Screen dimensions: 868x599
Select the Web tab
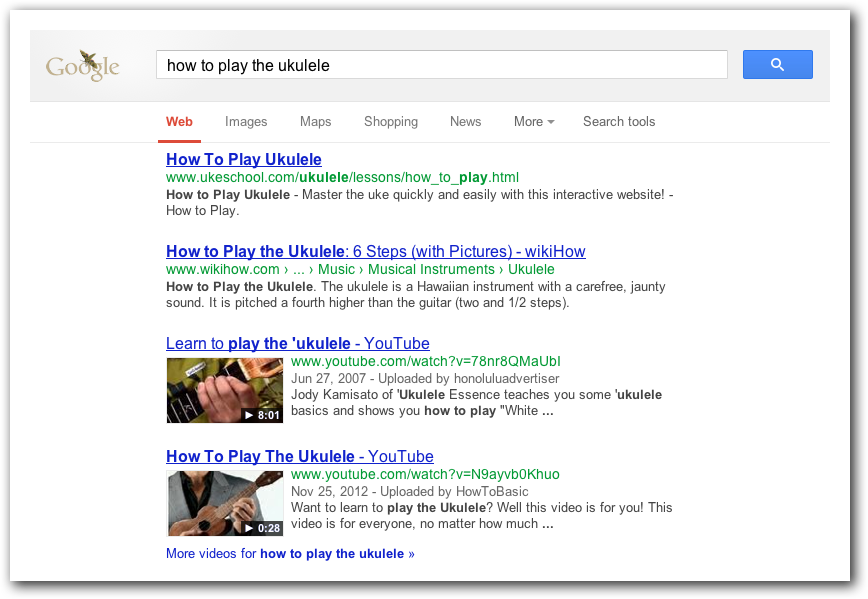click(179, 122)
